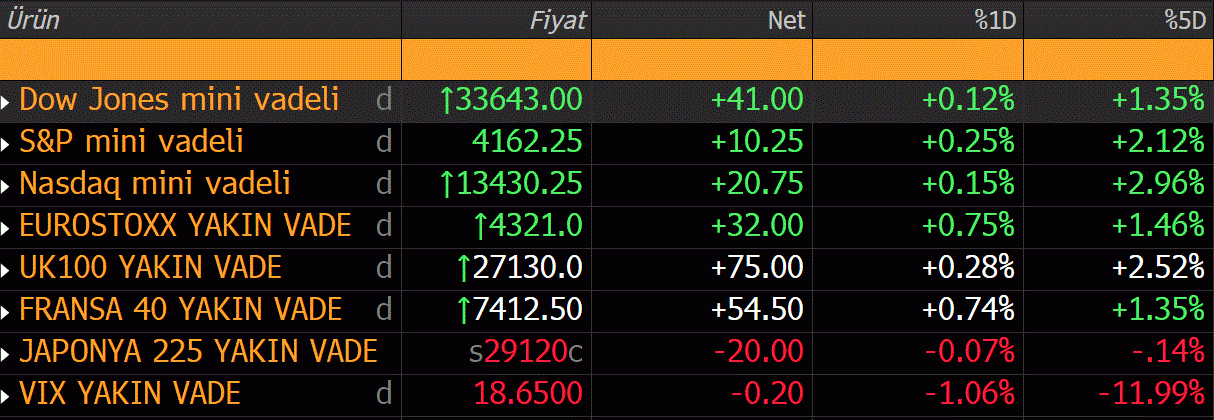Click the delayed 'd' indicator for Nasdaq mini vadeli
The height and width of the screenshot is (420, 1214).
pyautogui.click(x=383, y=184)
